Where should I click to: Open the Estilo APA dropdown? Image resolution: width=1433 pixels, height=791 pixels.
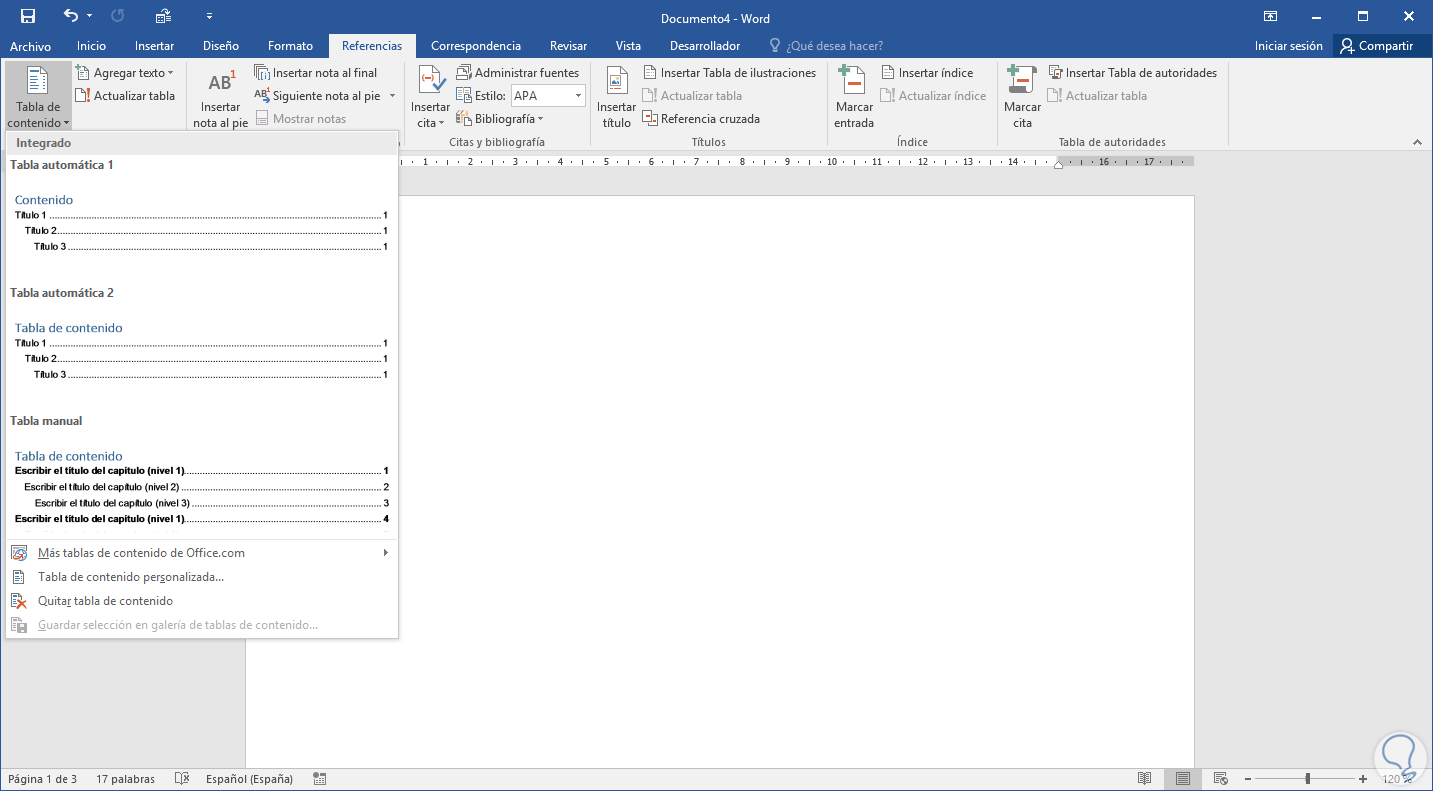[576, 95]
